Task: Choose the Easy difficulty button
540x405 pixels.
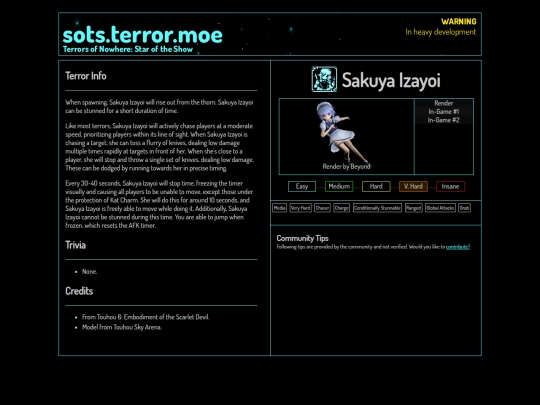Action: pyautogui.click(x=302, y=186)
